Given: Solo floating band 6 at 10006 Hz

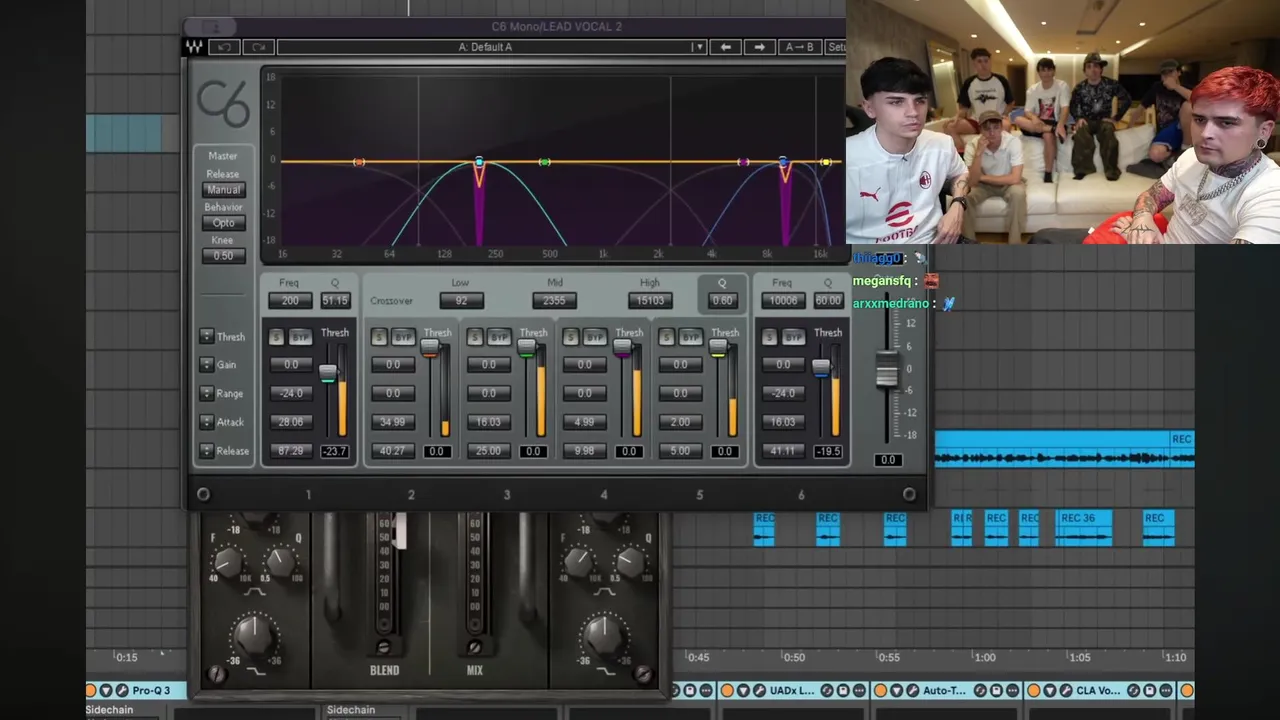Looking at the screenshot, I should (x=769, y=338).
